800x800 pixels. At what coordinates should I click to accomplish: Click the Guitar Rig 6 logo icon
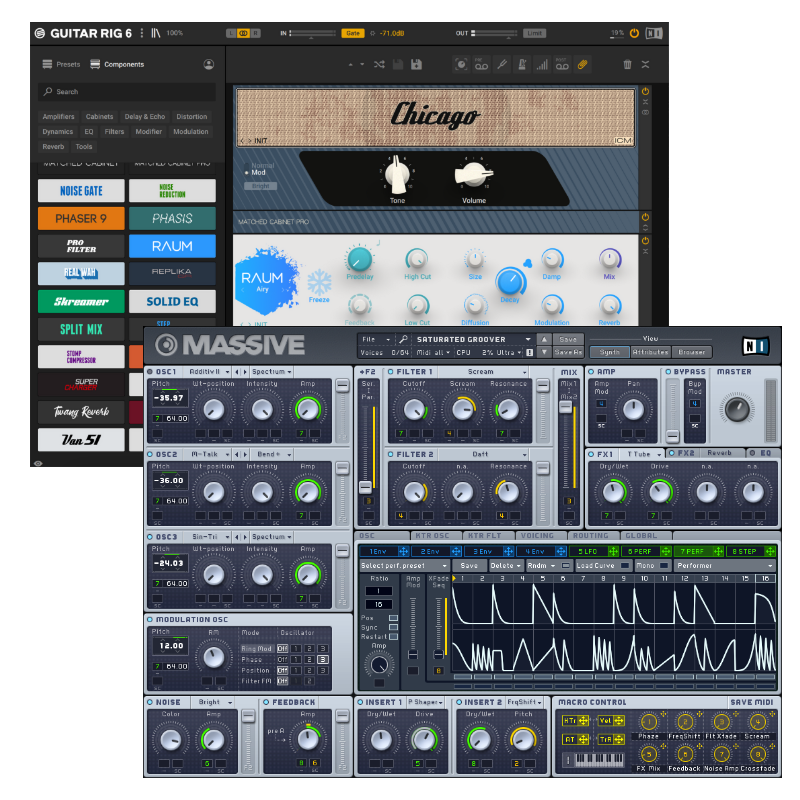(x=40, y=34)
